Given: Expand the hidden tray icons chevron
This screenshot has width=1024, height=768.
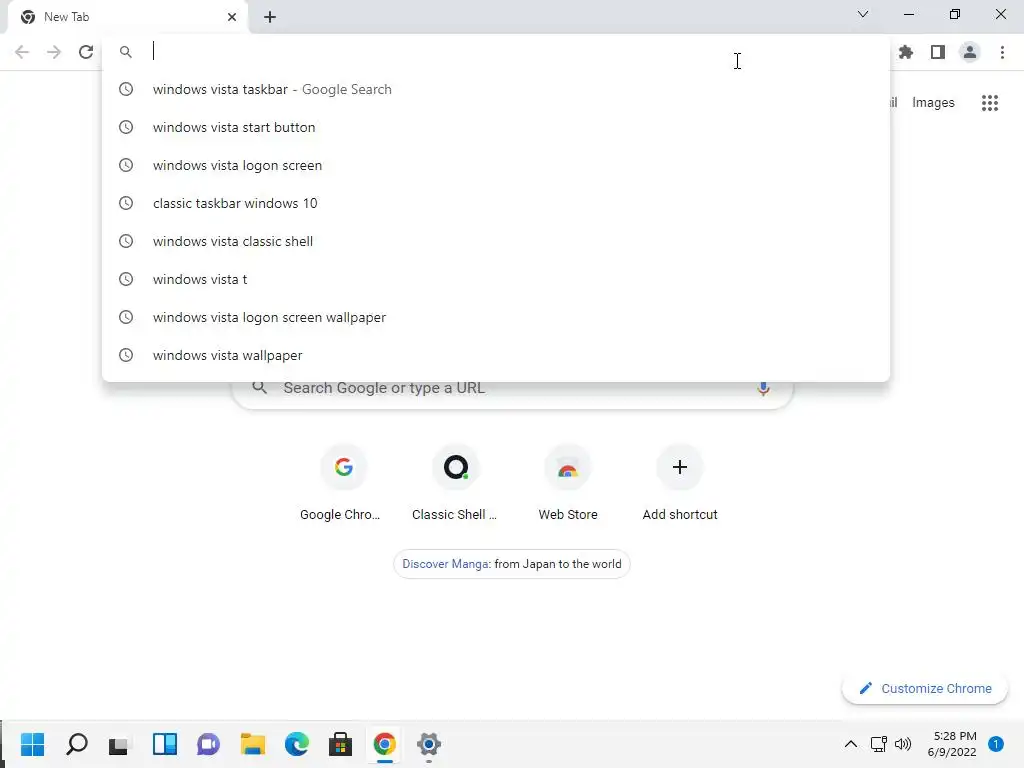Looking at the screenshot, I should (850, 744).
